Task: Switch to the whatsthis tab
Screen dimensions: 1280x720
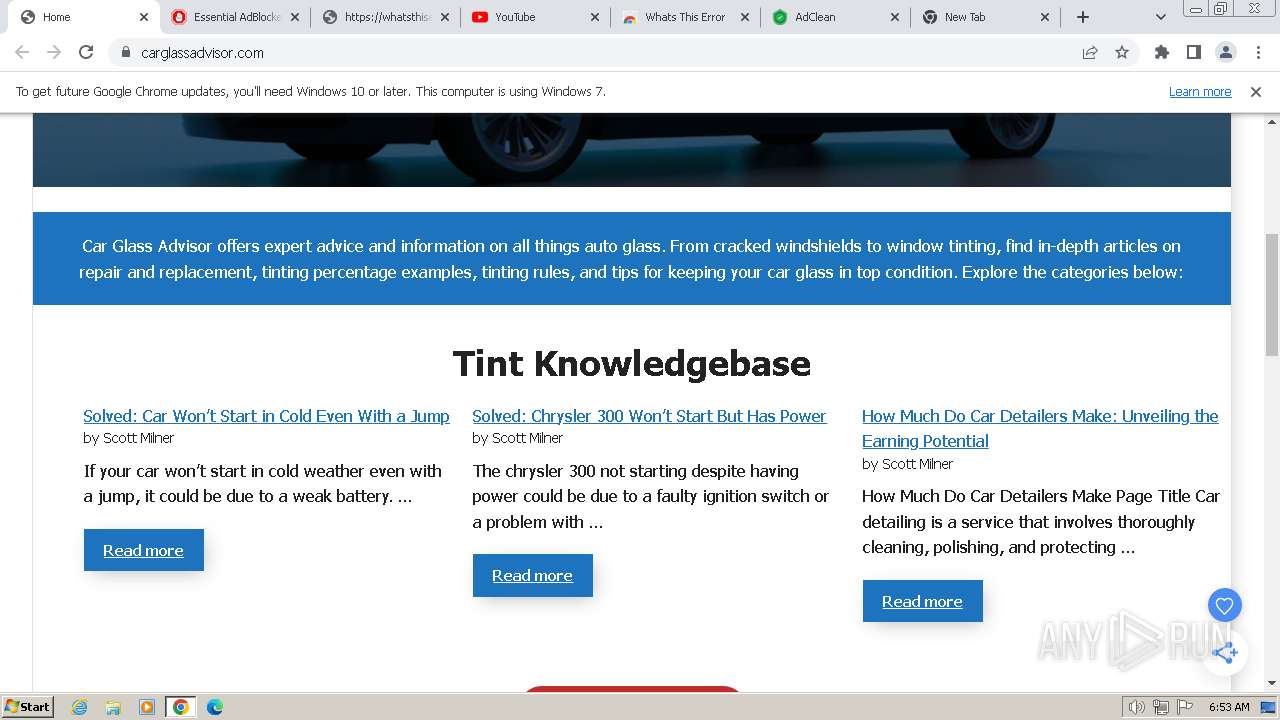Action: pos(386,17)
